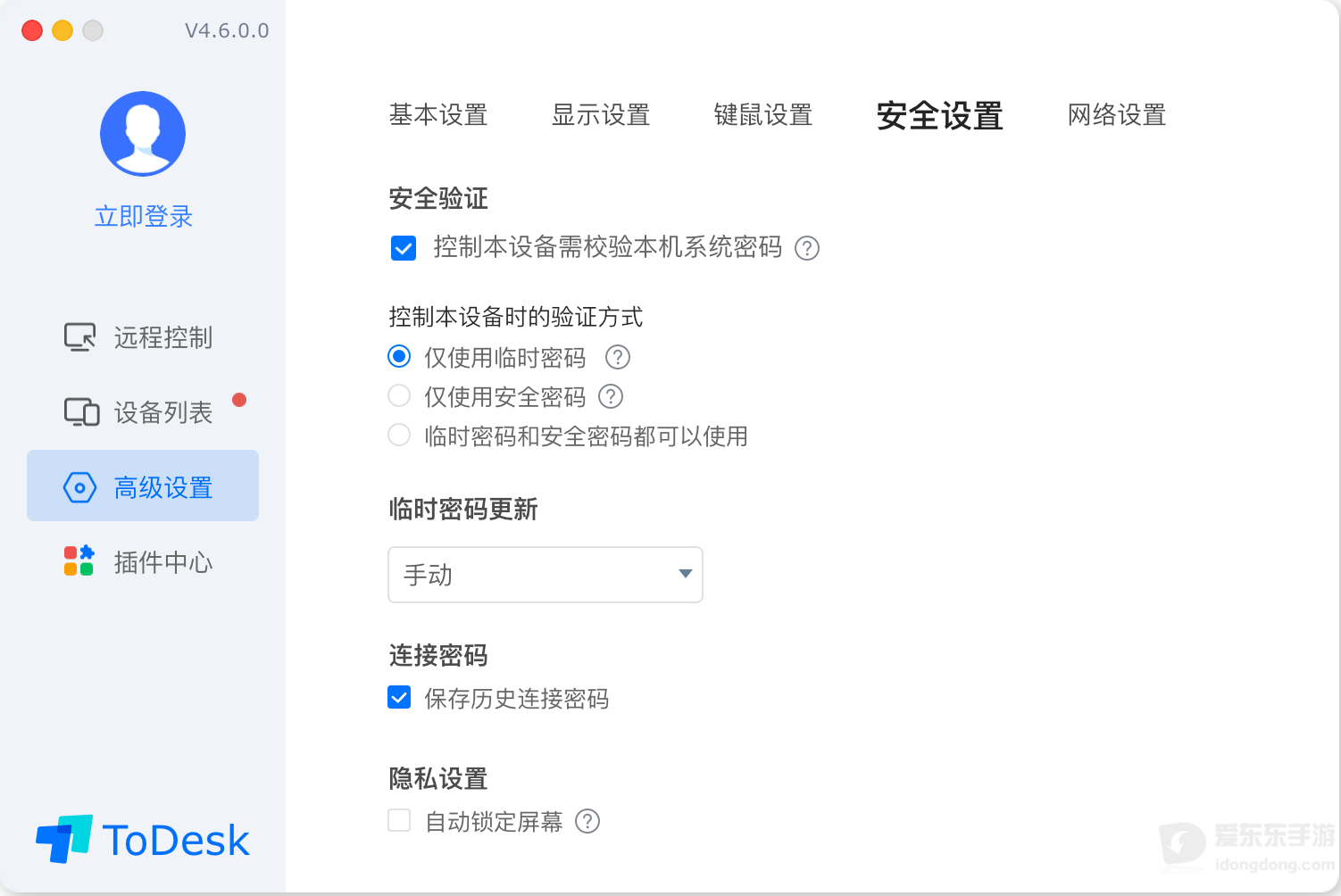Click the device list icon
This screenshot has width=1341, height=896.
81,412
